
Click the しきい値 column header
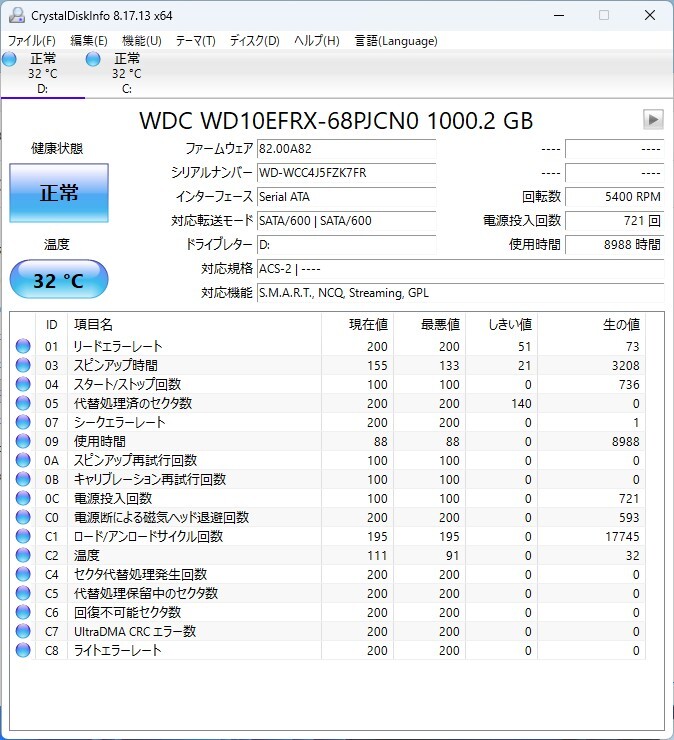tap(501, 325)
